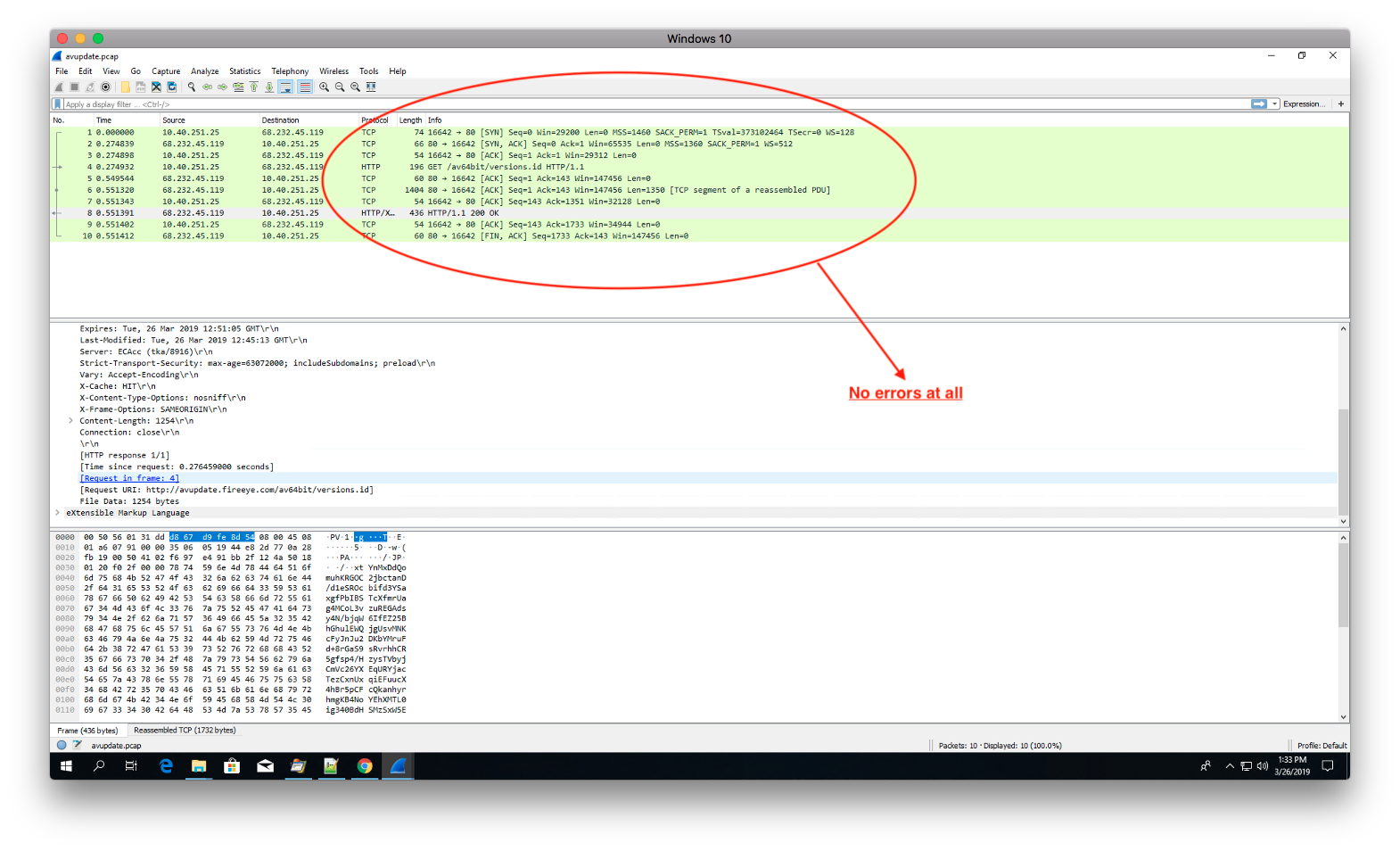The width and height of the screenshot is (1400, 851).
Task: Add a filter button with plus
Action: pos(1341,104)
